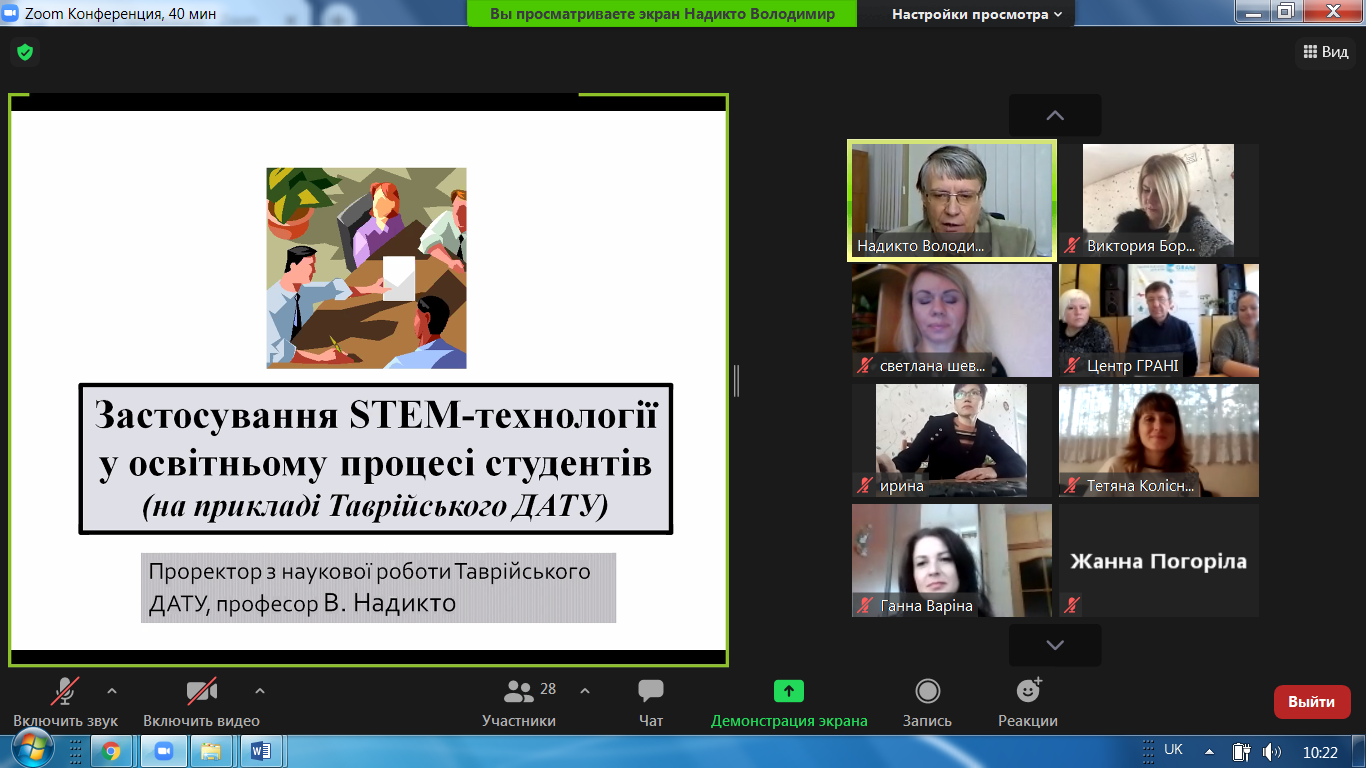Viewport: 1366px width, 768px height.
Task: Select Надикто Володимир speaker video tile
Action: [x=952, y=200]
